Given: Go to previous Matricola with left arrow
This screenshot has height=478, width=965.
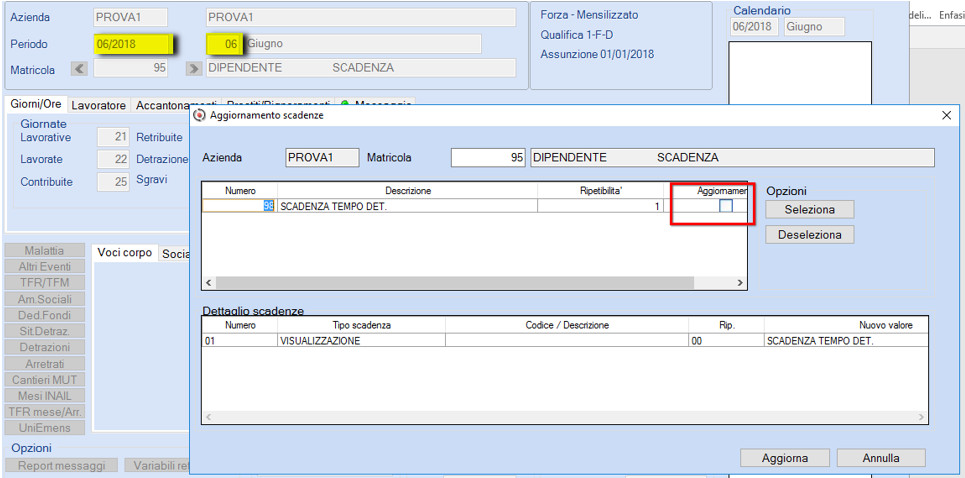Looking at the screenshot, I should pos(80,68).
